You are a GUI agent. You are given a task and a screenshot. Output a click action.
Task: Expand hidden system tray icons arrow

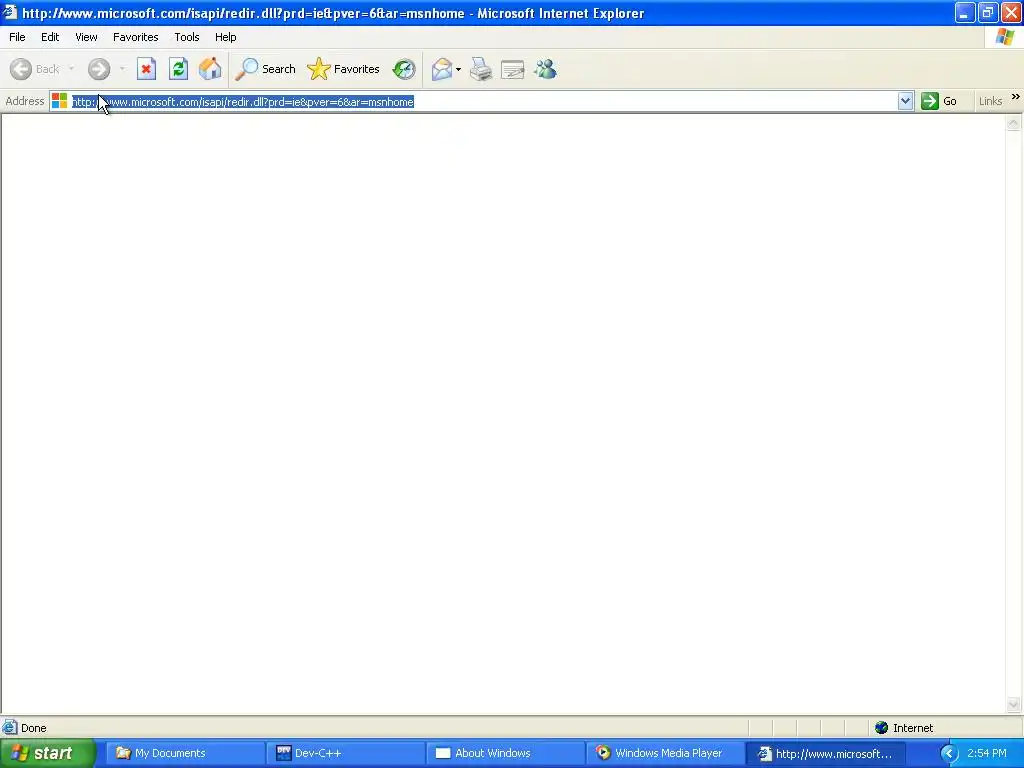pyautogui.click(x=949, y=754)
